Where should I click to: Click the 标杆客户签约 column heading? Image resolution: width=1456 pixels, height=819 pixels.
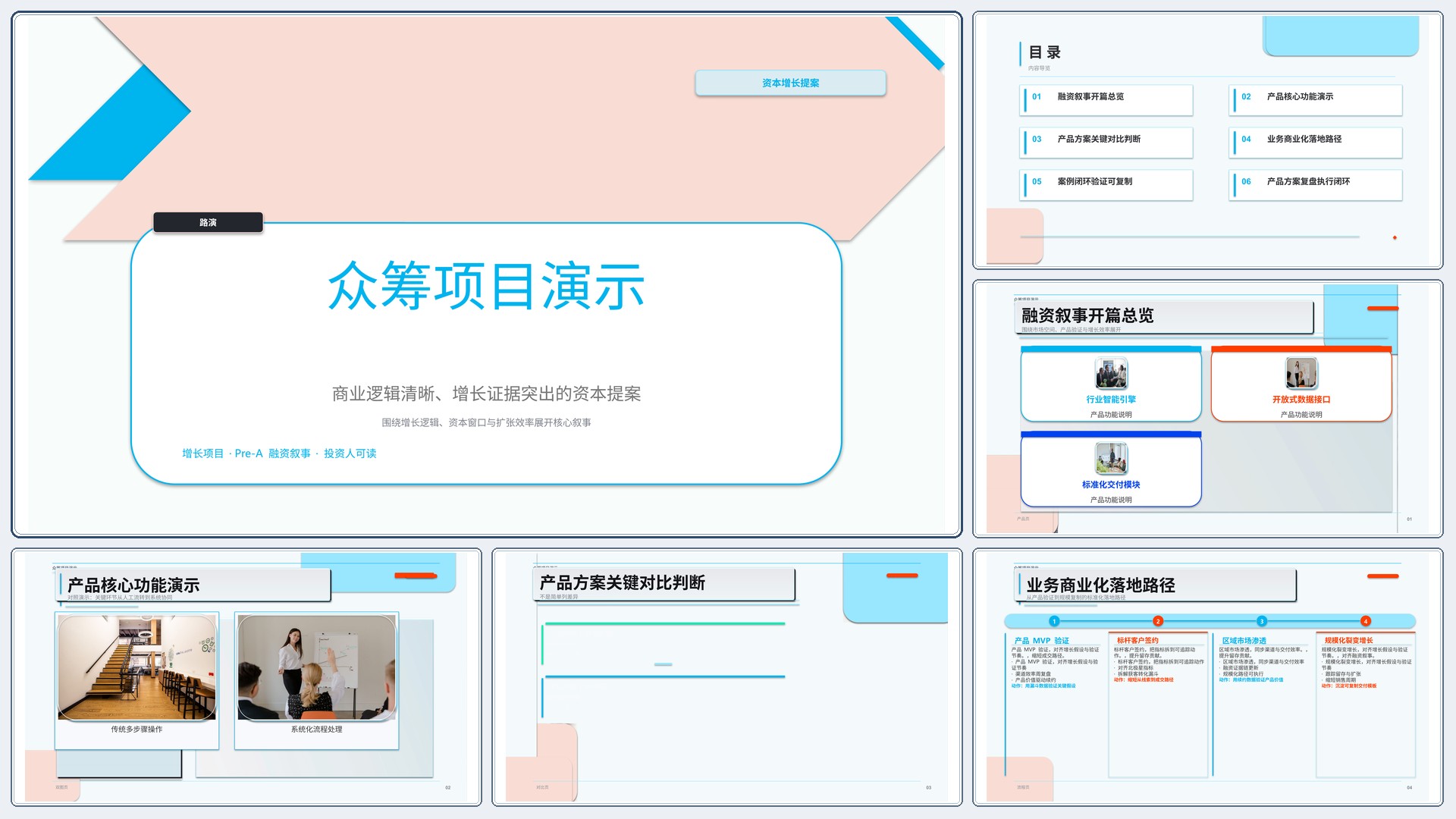pos(1137,641)
